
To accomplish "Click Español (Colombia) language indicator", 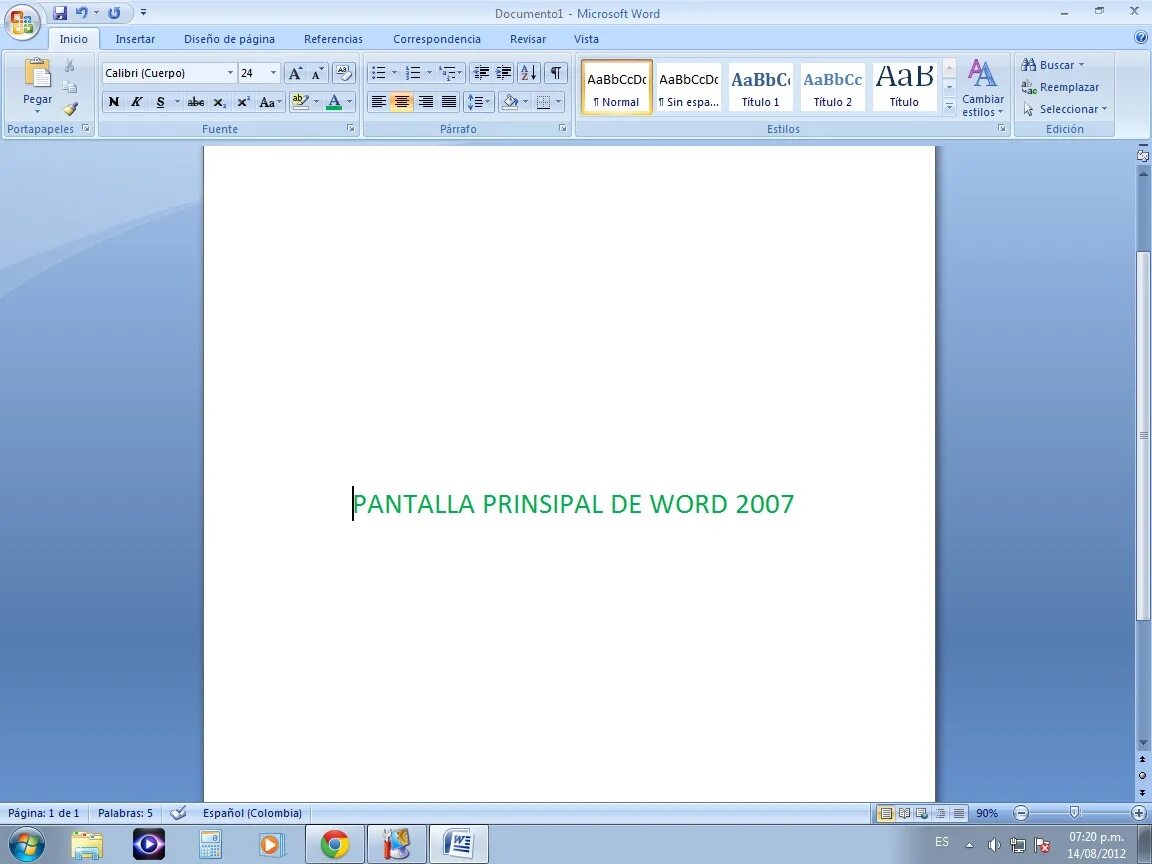I will [x=252, y=813].
